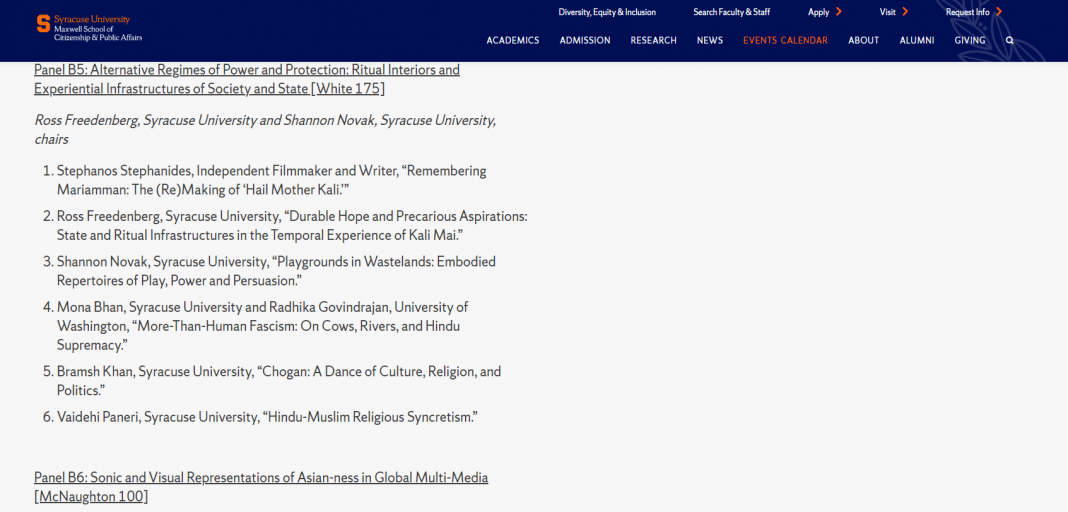Screen dimensions: 1068x512
Task: Click the Syracuse University block S logo
Action: pos(44,24)
